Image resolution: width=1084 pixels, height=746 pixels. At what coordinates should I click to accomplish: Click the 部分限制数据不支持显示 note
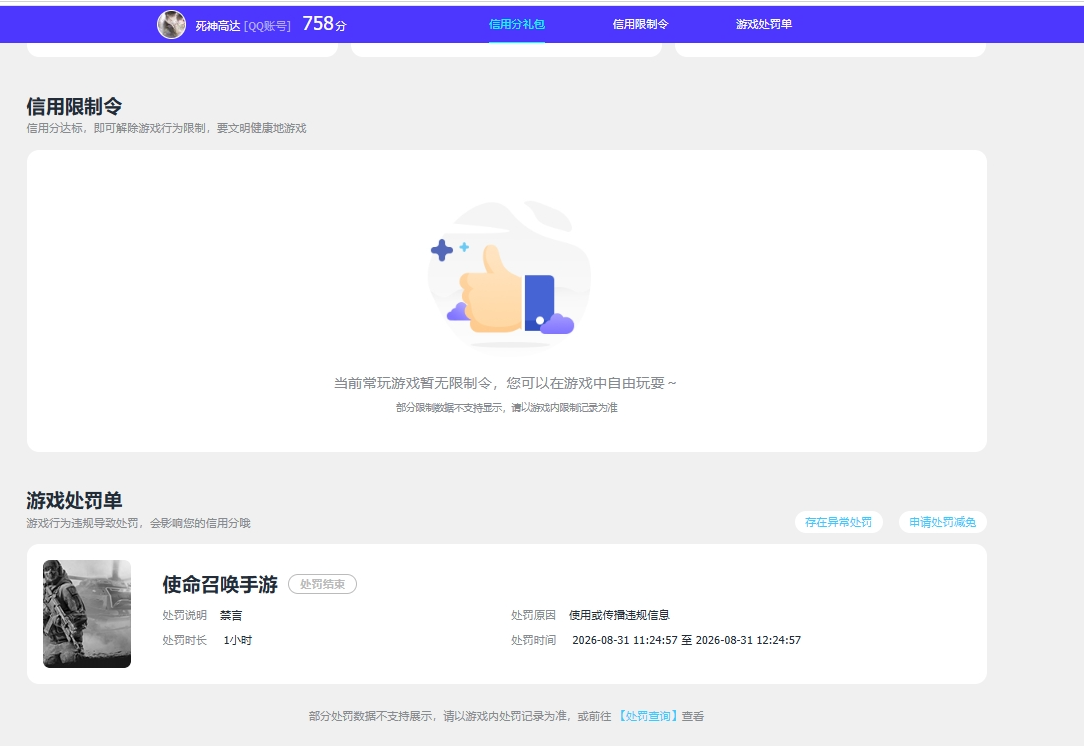coord(507,408)
